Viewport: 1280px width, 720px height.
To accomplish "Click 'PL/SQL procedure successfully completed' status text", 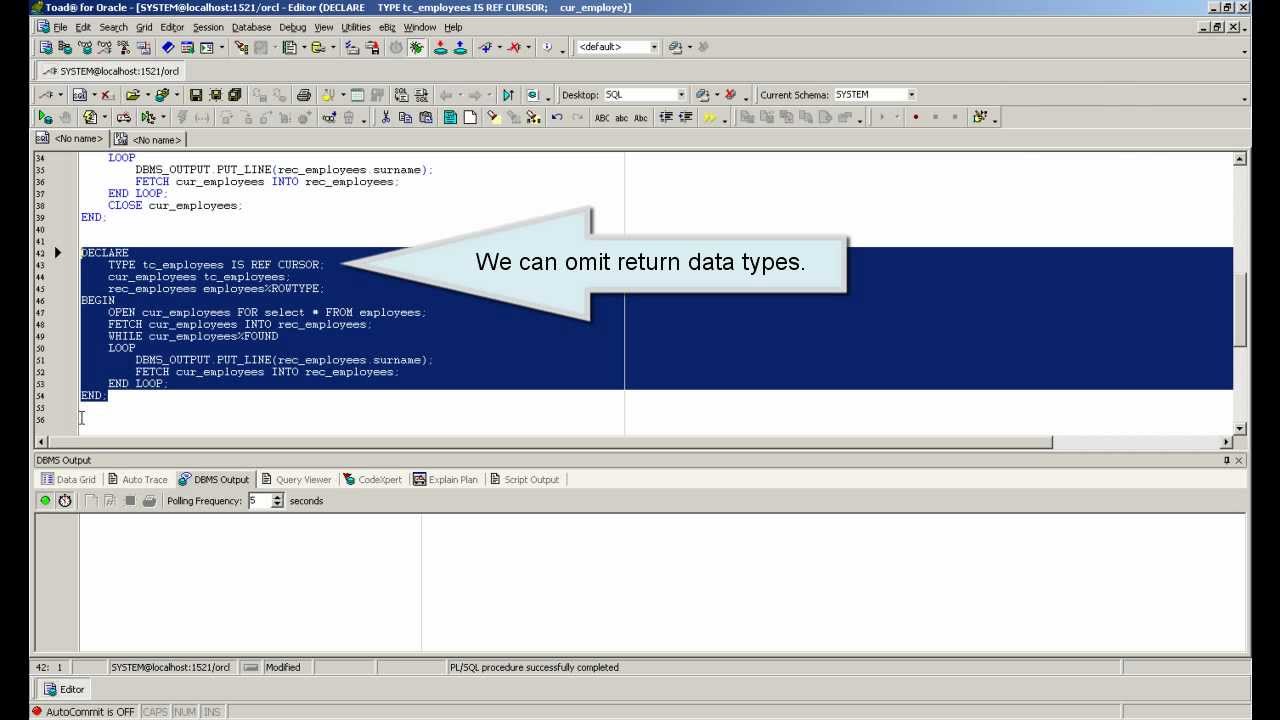I will 534,667.
